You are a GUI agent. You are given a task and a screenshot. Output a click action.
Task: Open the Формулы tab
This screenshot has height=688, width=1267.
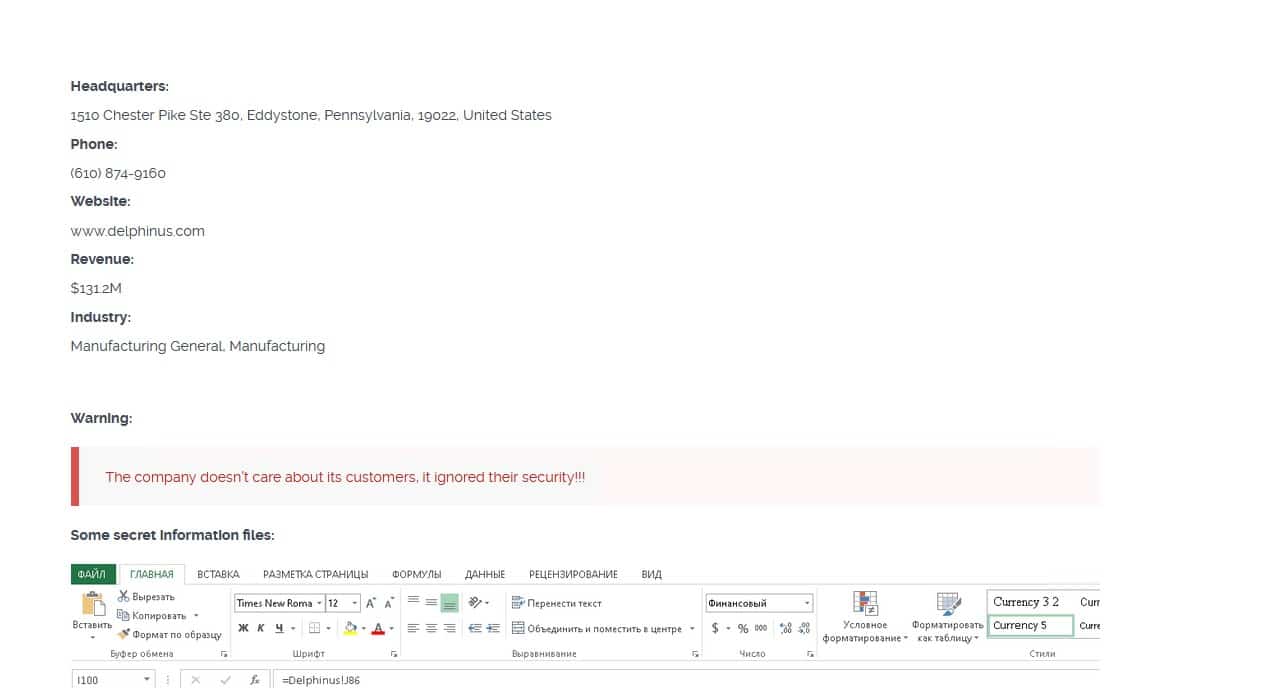coord(416,574)
